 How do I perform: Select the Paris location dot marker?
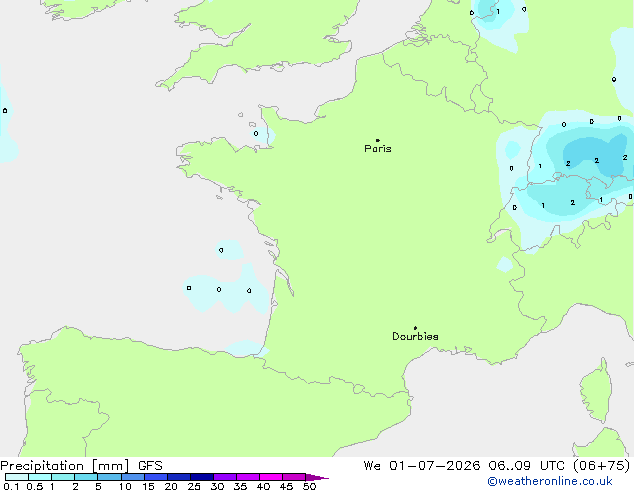378,140
